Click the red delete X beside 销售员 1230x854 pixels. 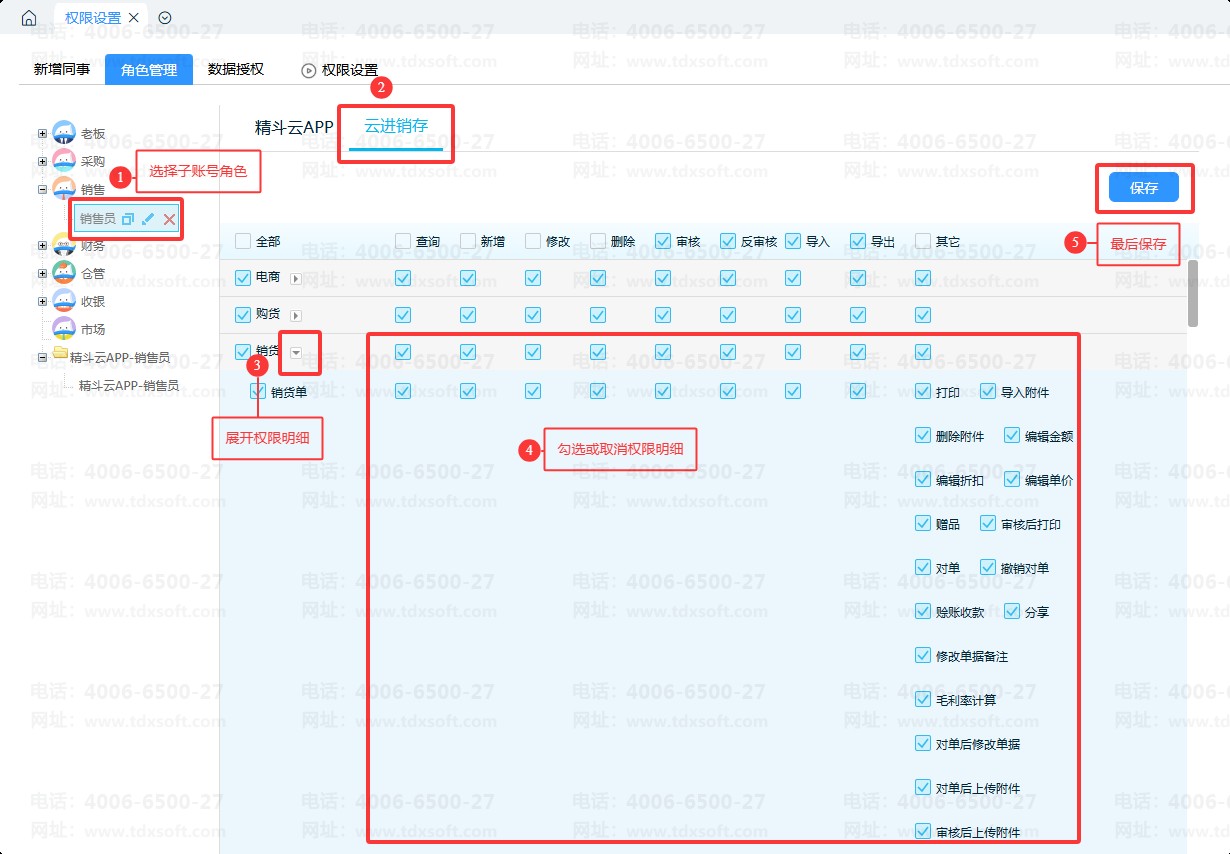tap(169, 219)
